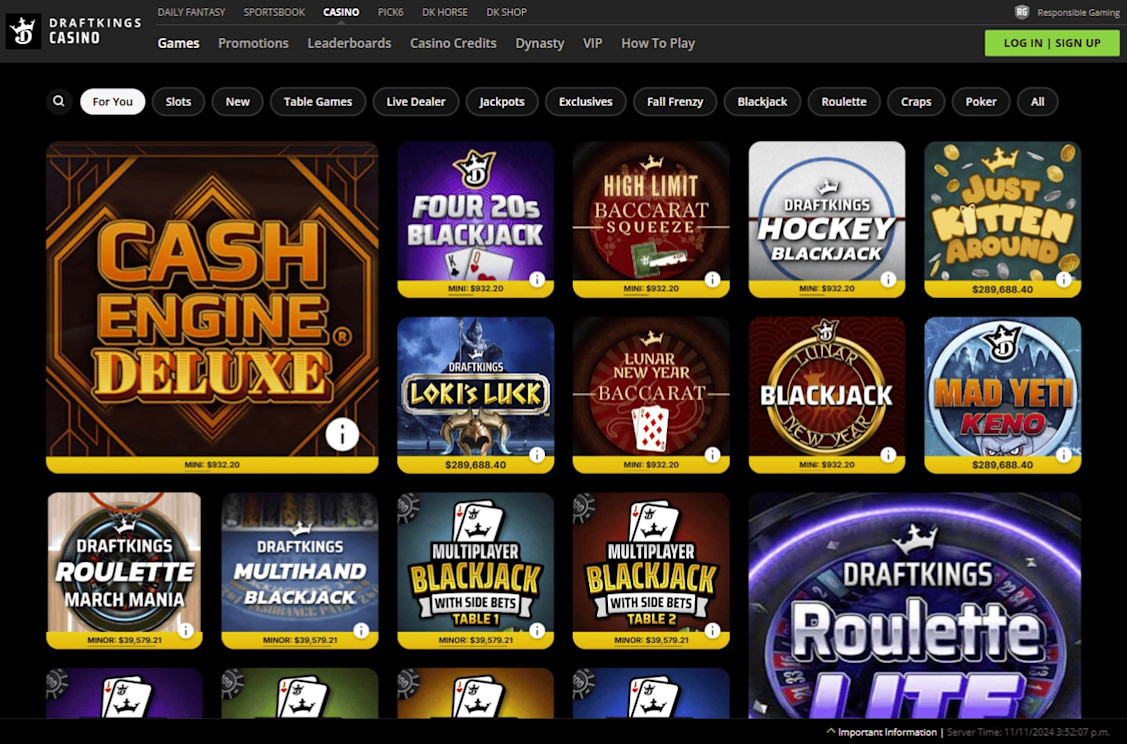The width and height of the screenshot is (1127, 744).
Task: Show info for High Limit Baccarat Squeeze
Action: pos(712,280)
